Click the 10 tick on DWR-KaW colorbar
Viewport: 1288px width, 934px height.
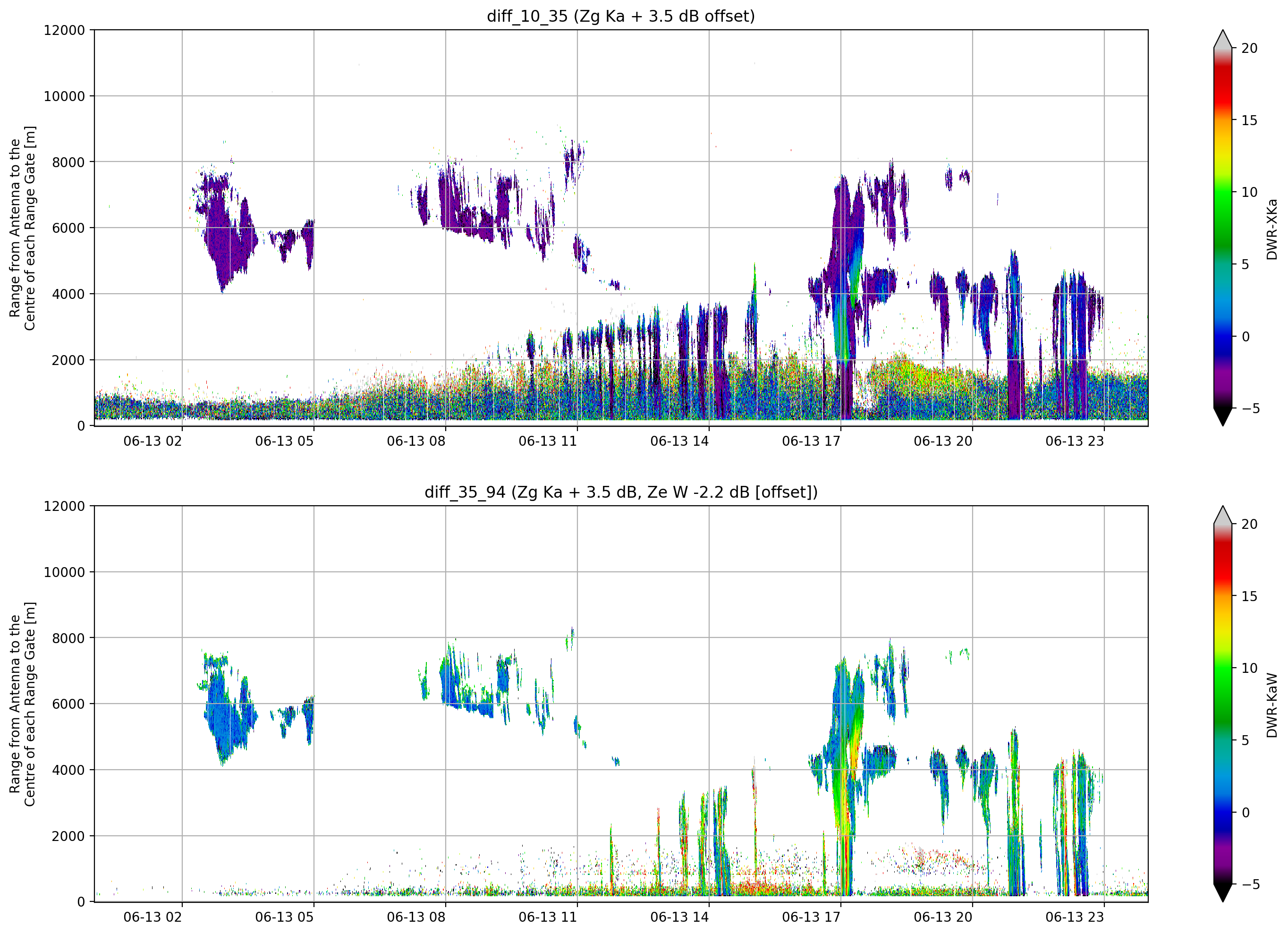pos(1249,669)
